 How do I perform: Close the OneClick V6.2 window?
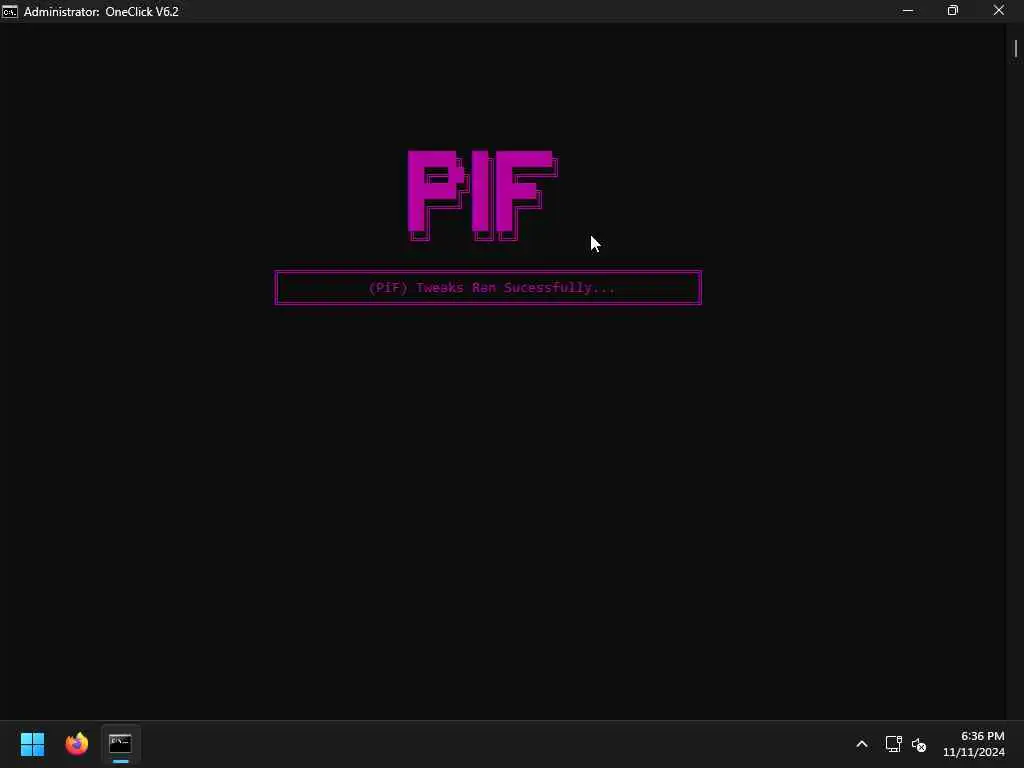(999, 10)
